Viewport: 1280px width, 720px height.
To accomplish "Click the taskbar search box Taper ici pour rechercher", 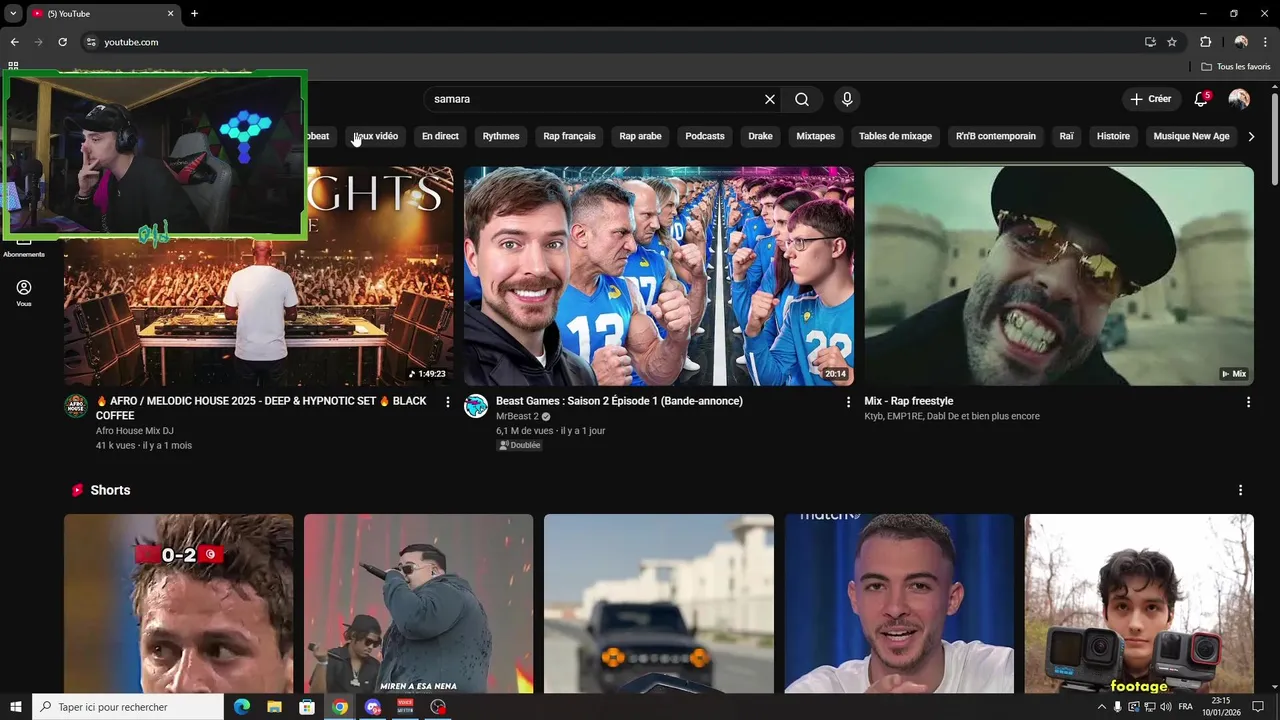I will click(x=128, y=707).
